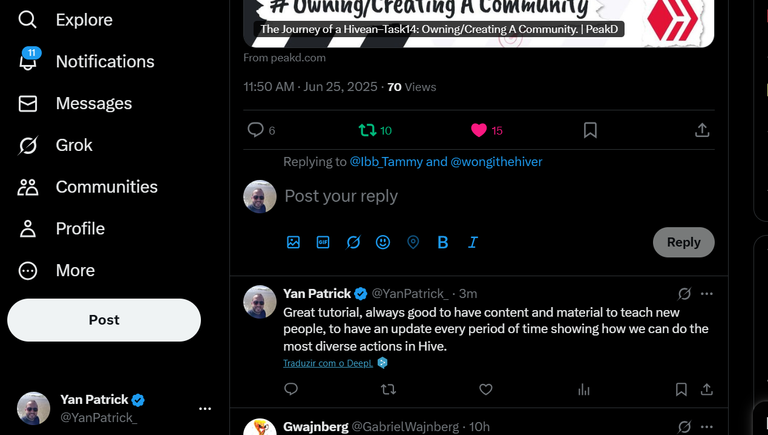Reply to Yan Patrick's comment
This screenshot has height=435, width=768.
[x=291, y=389]
